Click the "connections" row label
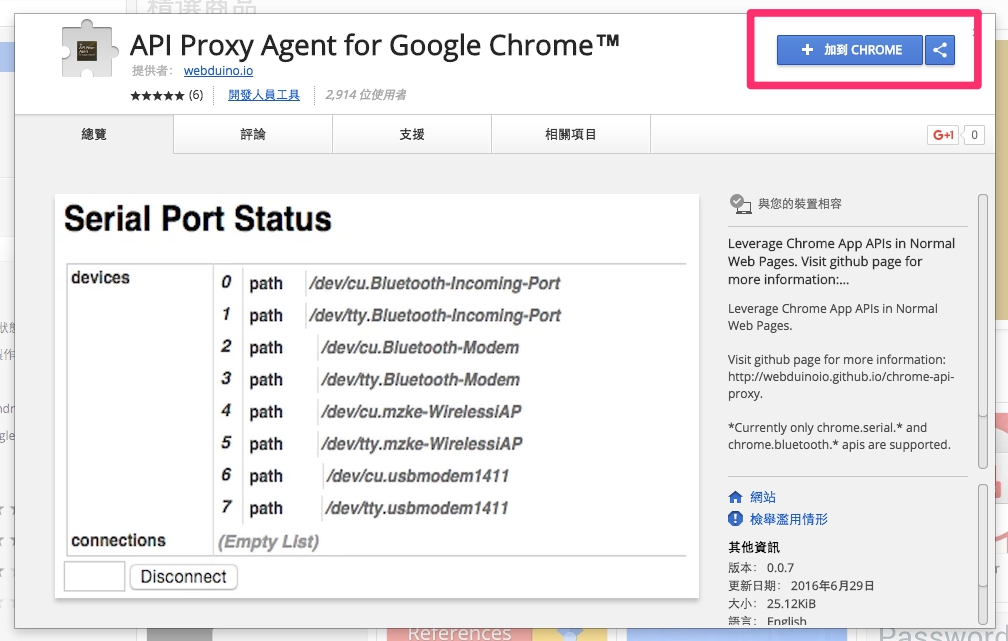The width and height of the screenshot is (1008, 641). pyautogui.click(x=118, y=541)
